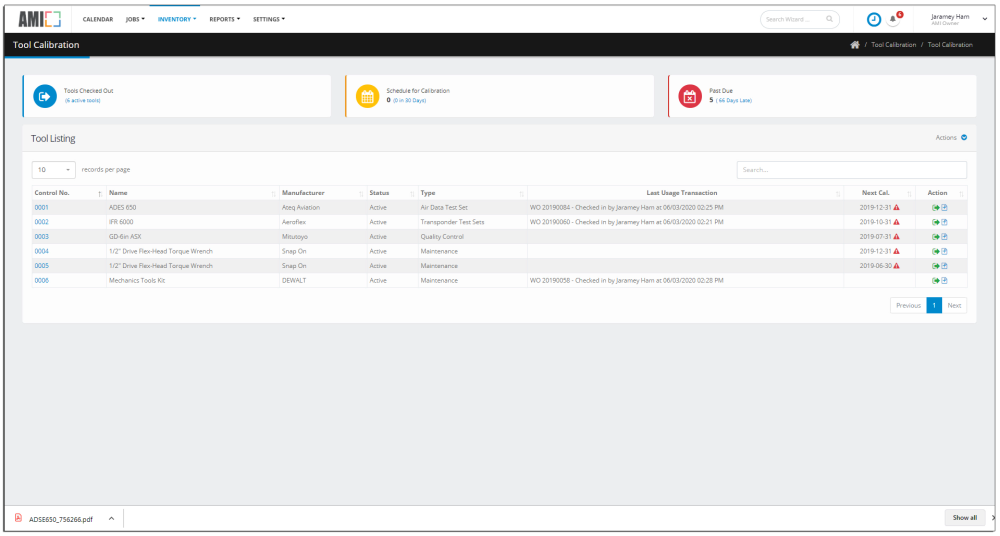Open the notifications bell
Image resolution: width=1000 pixels, height=536 pixels.
click(893, 20)
